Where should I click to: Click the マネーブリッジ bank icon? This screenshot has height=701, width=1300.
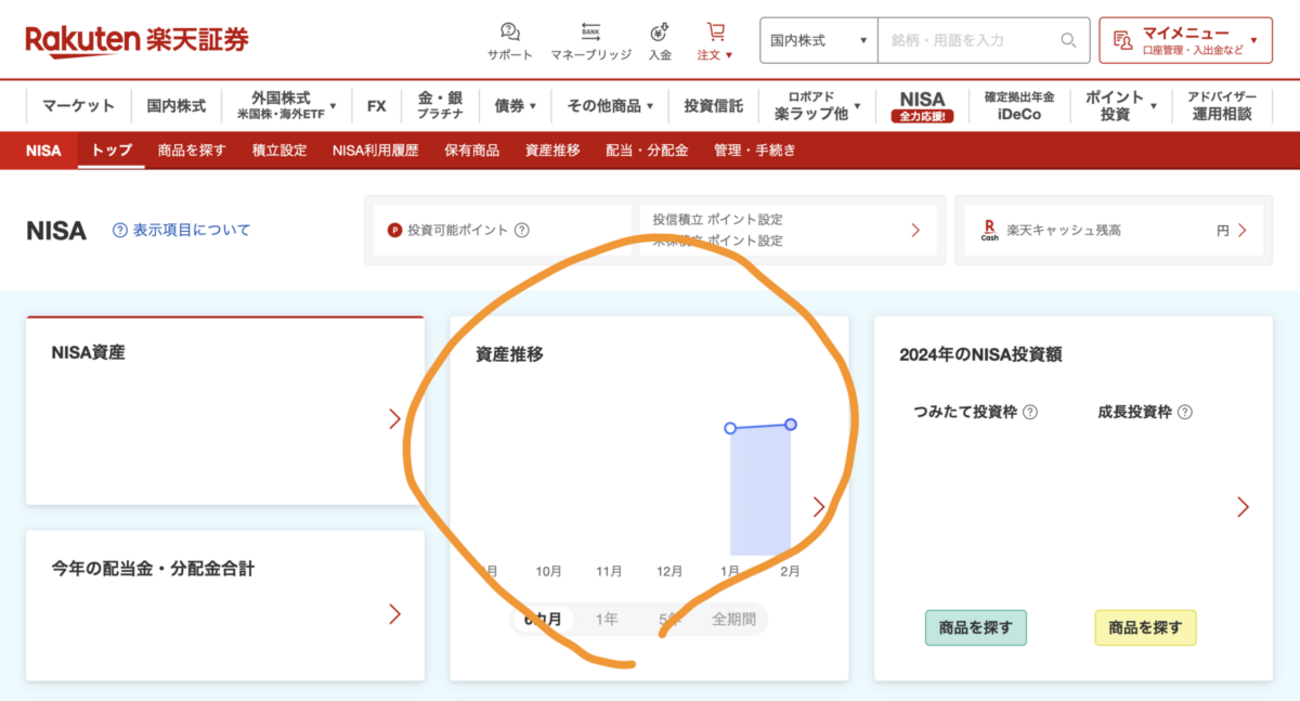coord(592,31)
